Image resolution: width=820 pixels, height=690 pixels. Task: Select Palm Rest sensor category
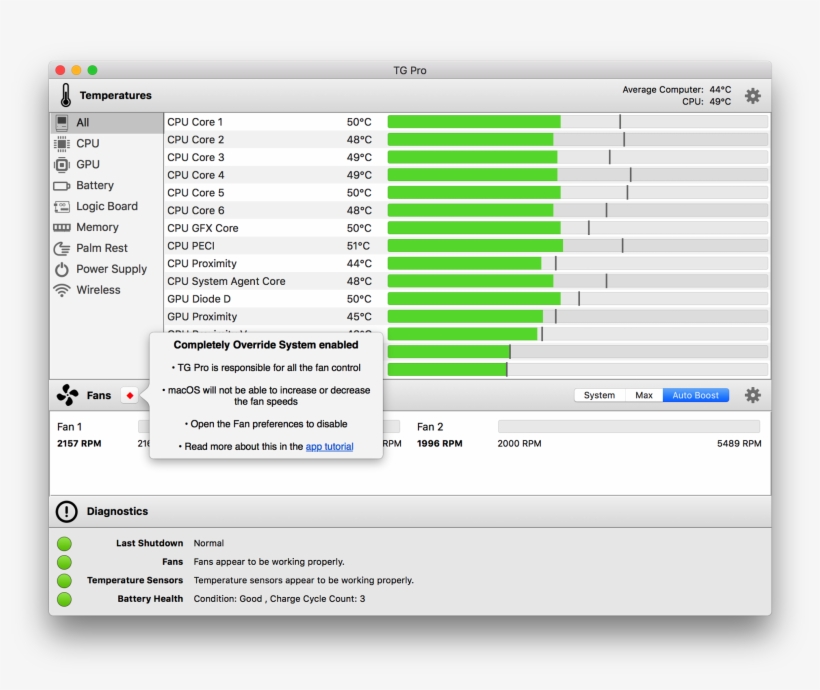(x=102, y=248)
